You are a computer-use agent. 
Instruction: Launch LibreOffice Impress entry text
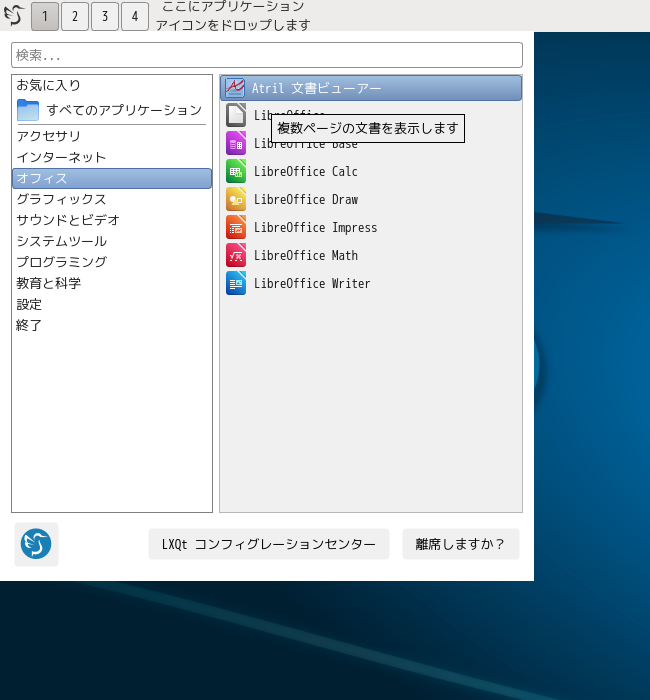click(x=316, y=228)
